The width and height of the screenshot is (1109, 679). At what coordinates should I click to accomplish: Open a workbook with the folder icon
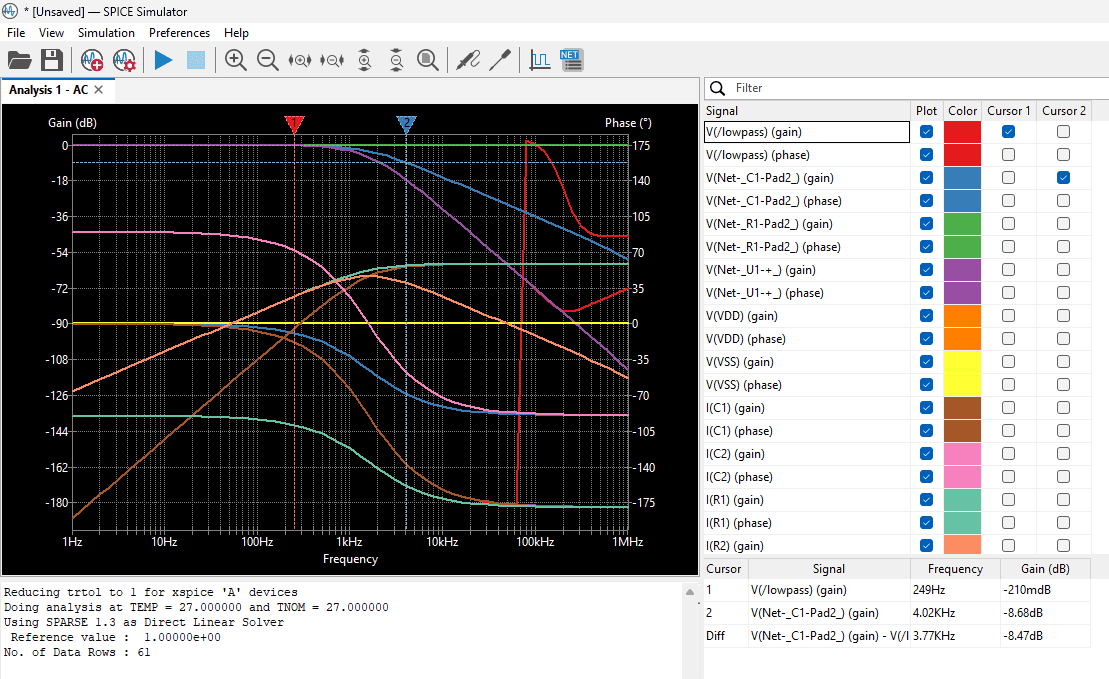[20, 60]
